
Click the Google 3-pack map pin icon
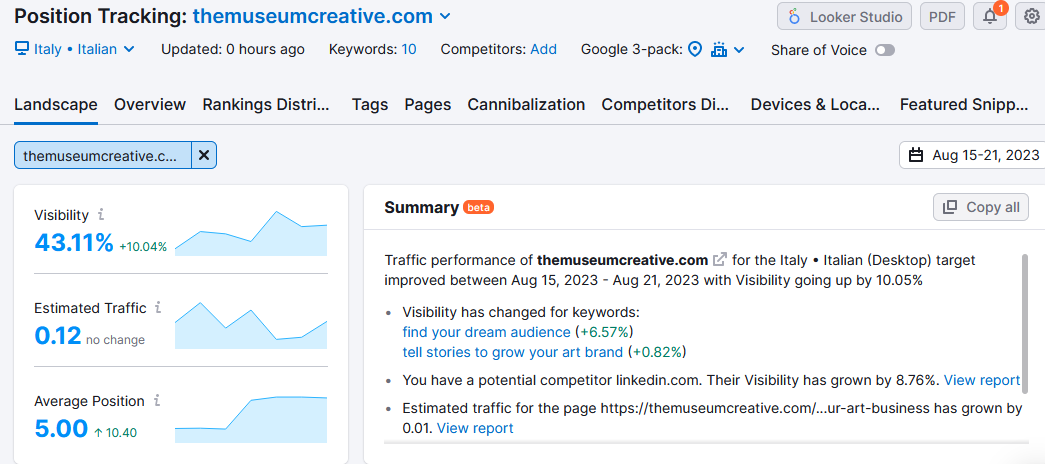point(695,49)
